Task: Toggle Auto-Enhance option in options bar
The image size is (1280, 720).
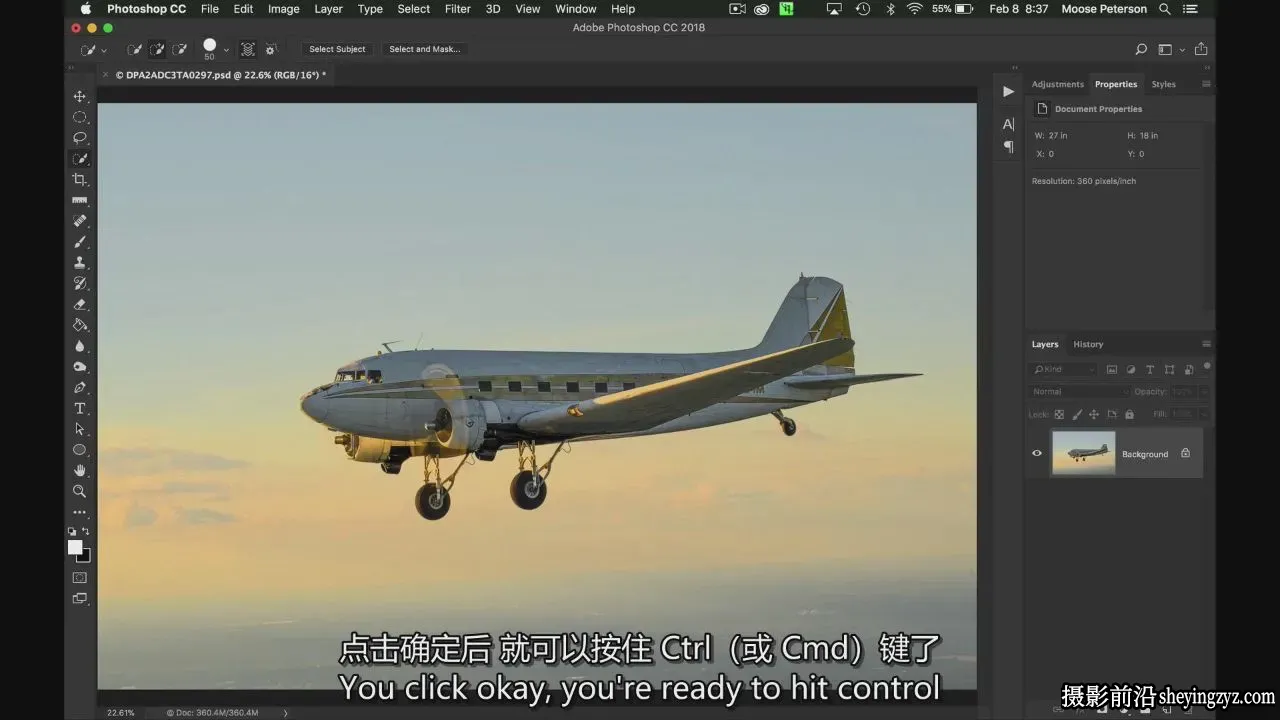Action: [270, 49]
